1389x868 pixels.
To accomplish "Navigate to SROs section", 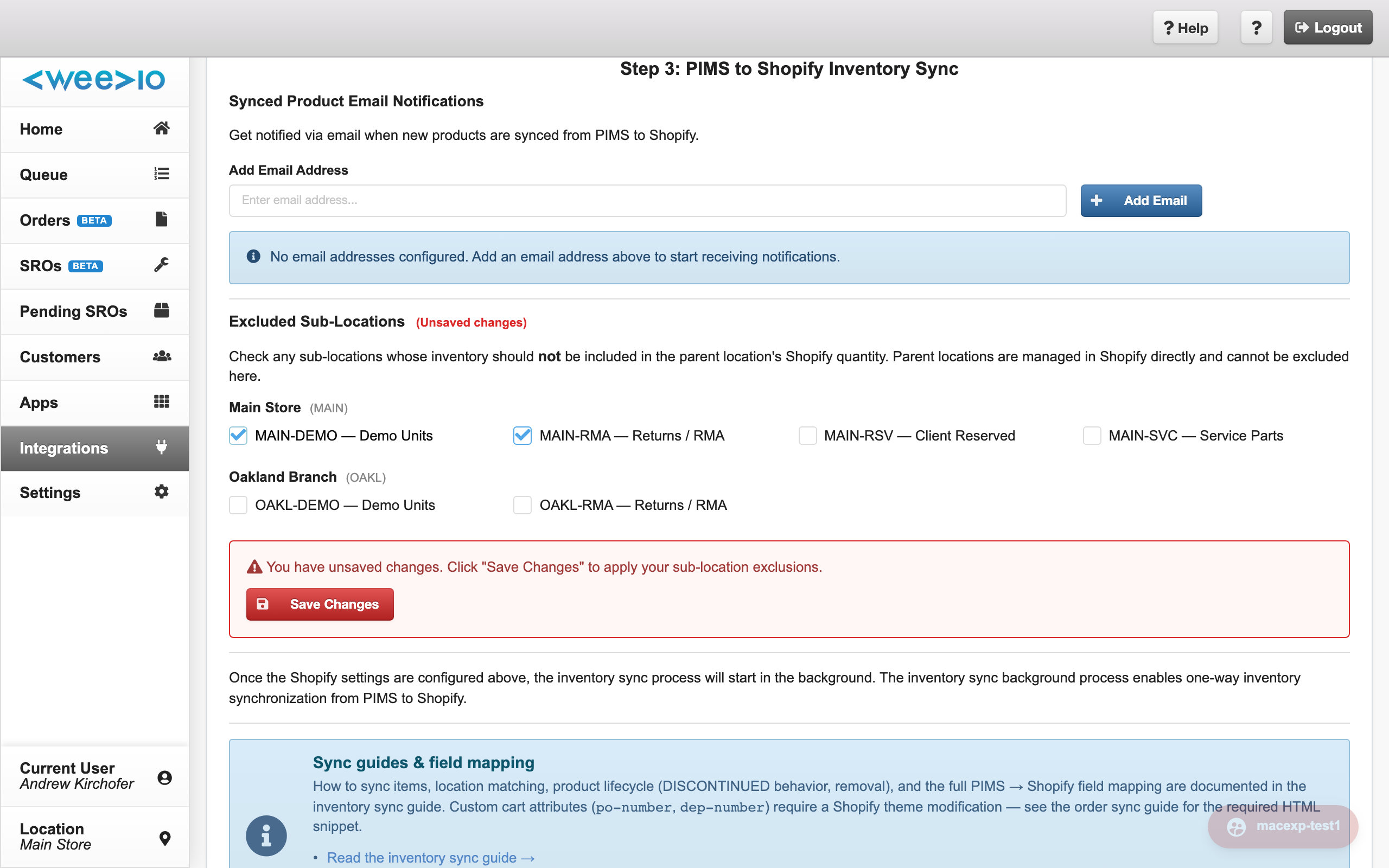I will pyautogui.click(x=95, y=266).
